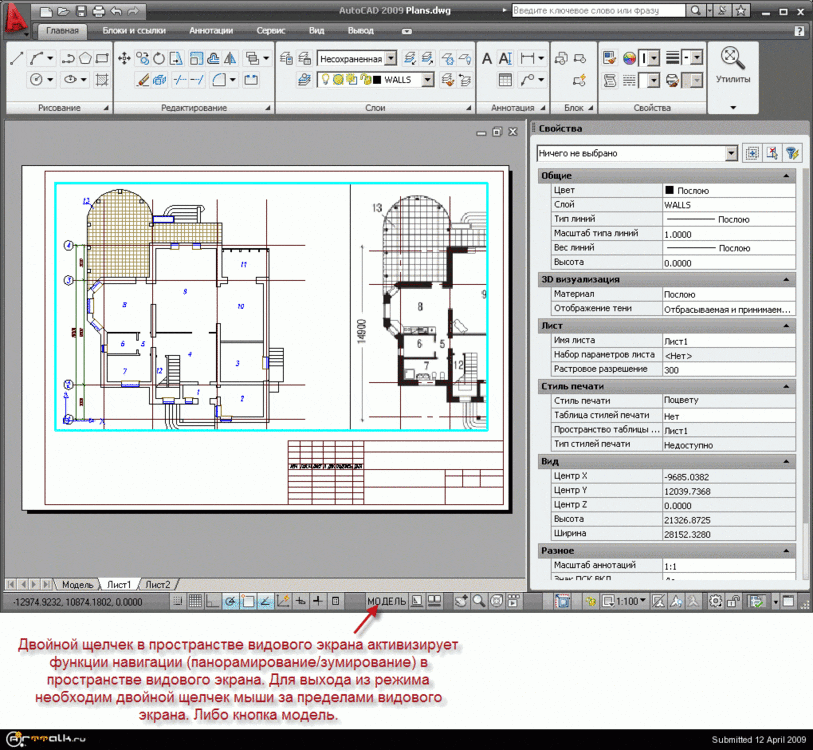Toggle Polar tracking in the status bar

(230, 601)
